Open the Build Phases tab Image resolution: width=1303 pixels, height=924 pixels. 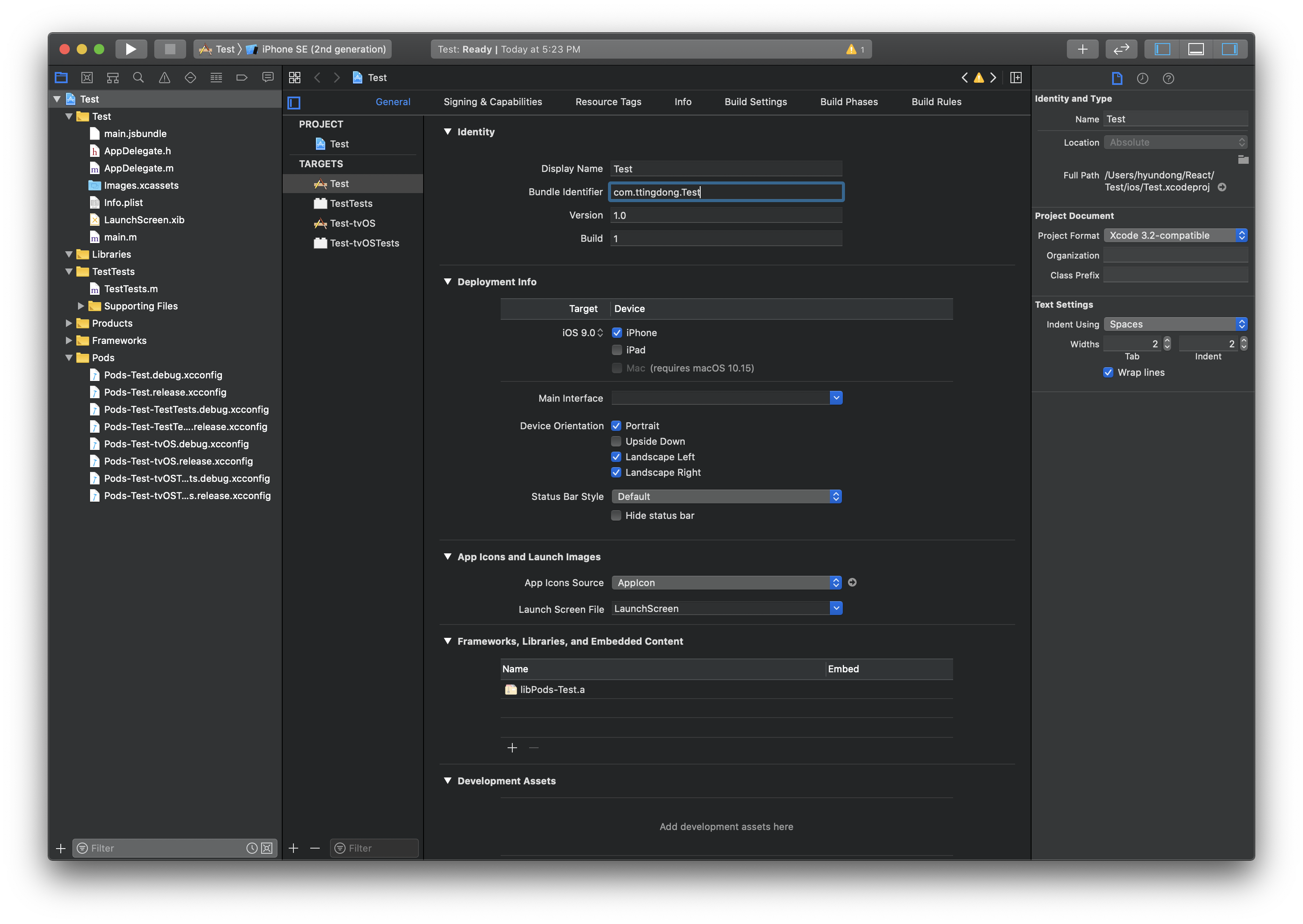click(848, 102)
